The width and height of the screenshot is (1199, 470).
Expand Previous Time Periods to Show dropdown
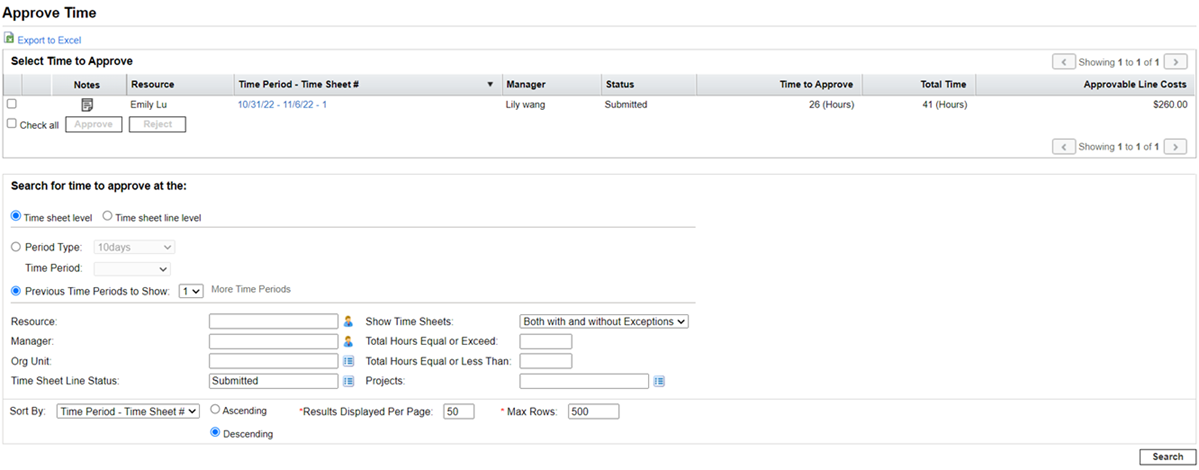point(191,290)
